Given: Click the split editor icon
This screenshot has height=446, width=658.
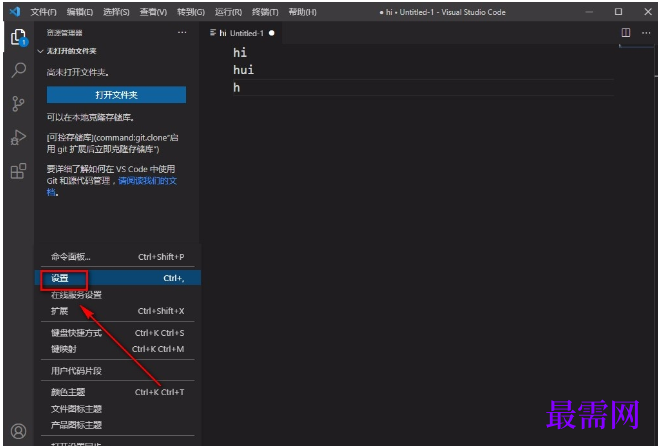Looking at the screenshot, I should pos(626,32).
